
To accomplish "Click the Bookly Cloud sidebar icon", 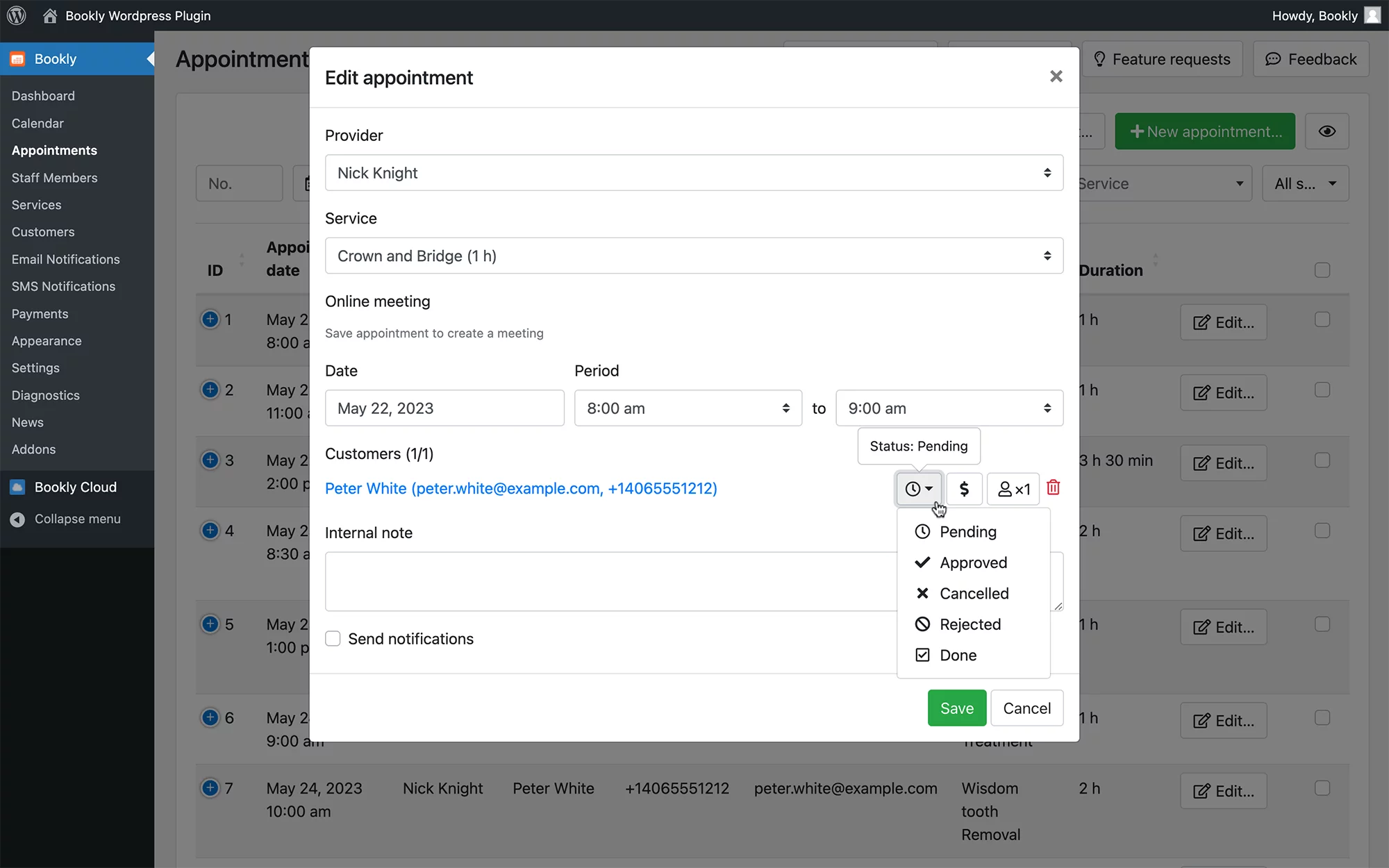I will click(17, 487).
